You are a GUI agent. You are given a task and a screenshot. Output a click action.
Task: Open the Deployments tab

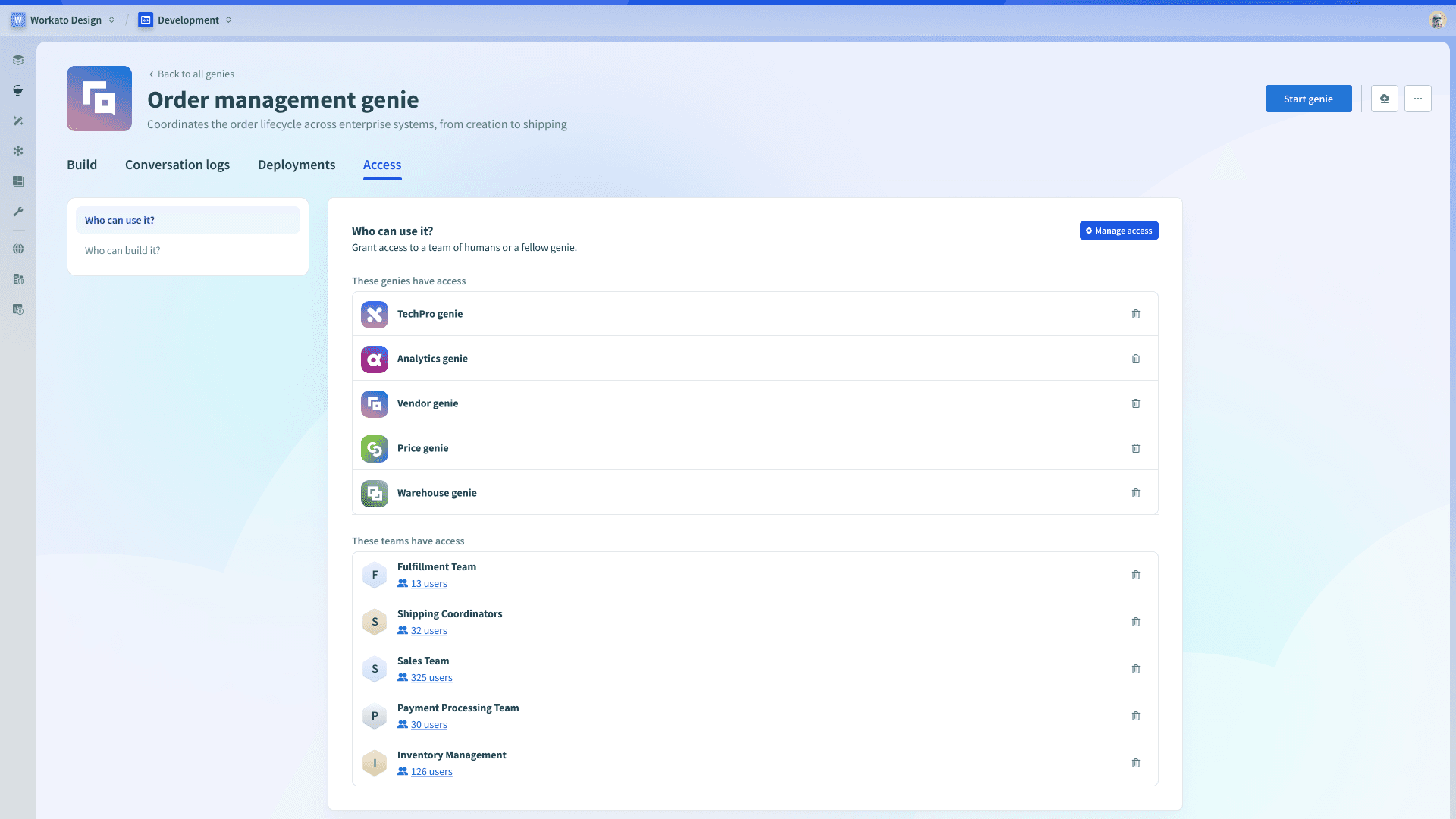click(297, 165)
